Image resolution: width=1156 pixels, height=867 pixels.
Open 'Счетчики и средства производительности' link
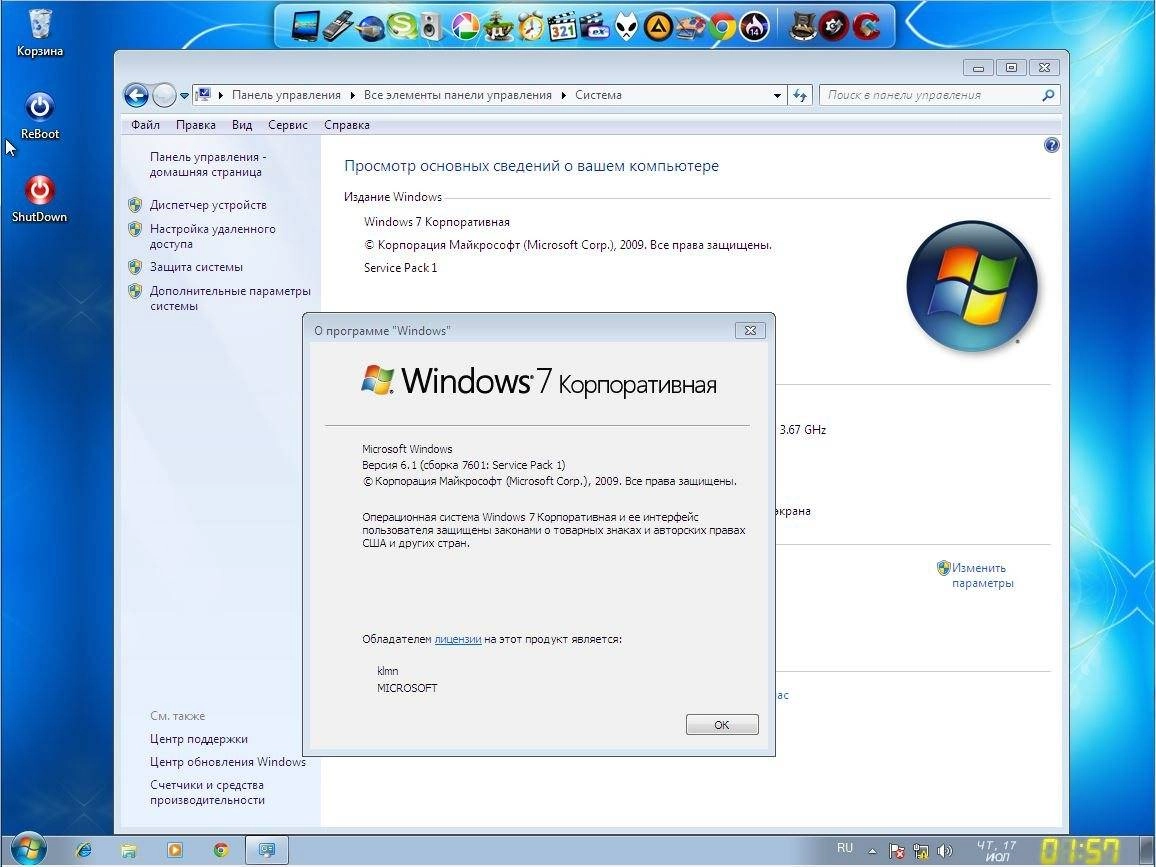(207, 792)
